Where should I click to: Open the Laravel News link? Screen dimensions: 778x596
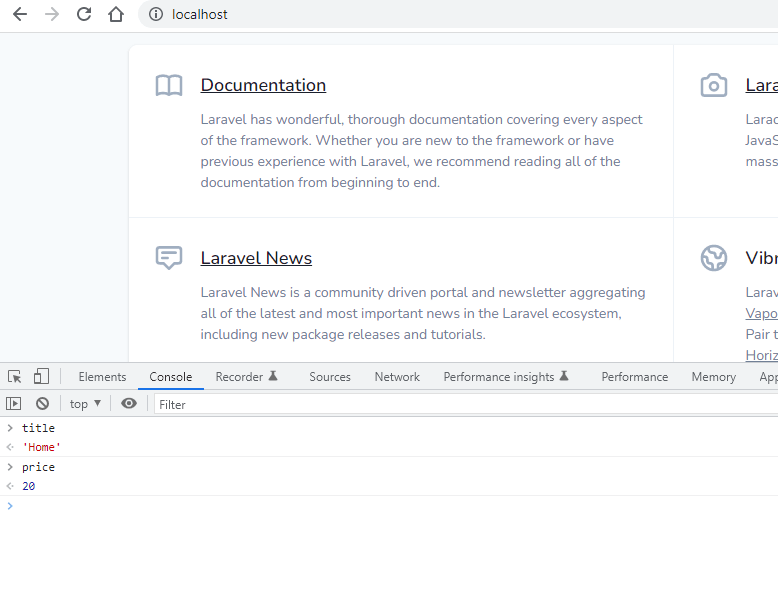point(256,258)
